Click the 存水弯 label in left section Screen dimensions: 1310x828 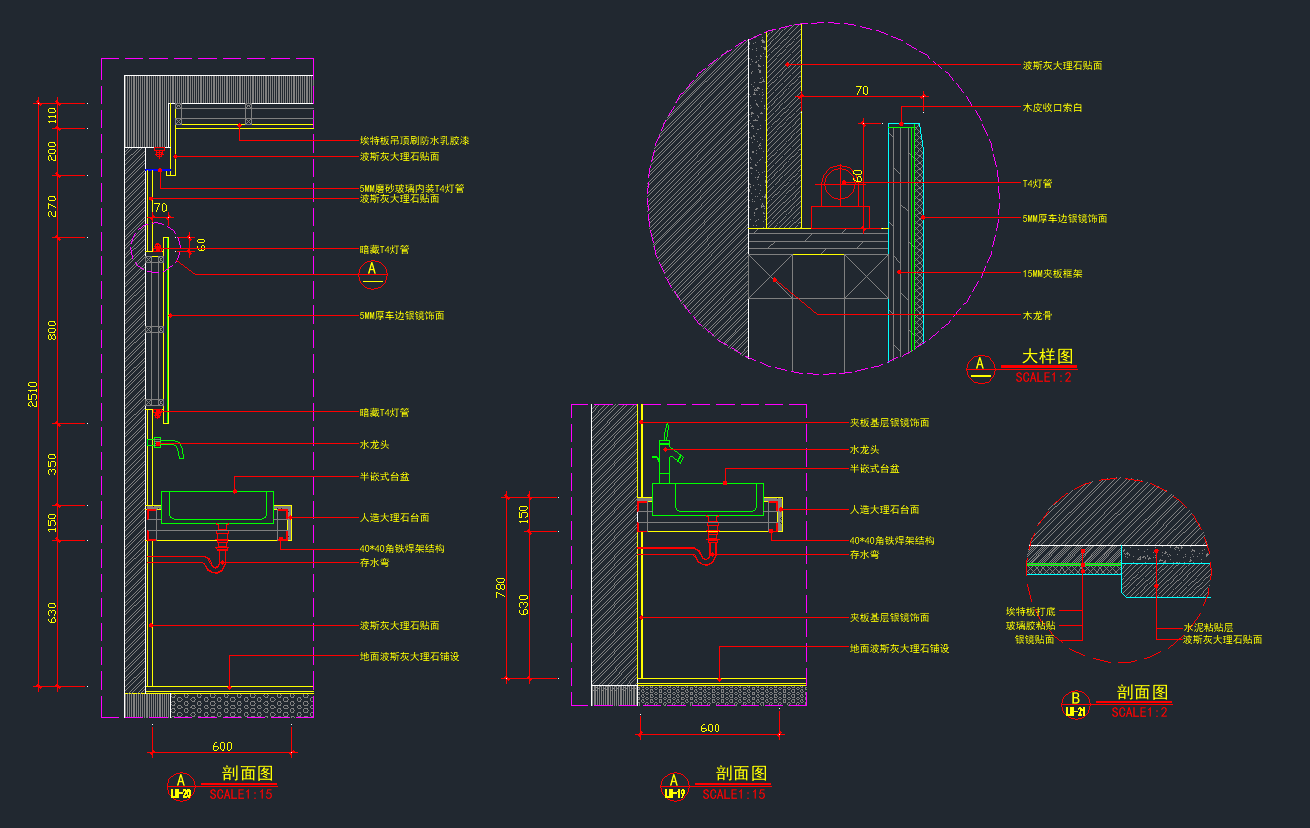pyautogui.click(x=373, y=564)
